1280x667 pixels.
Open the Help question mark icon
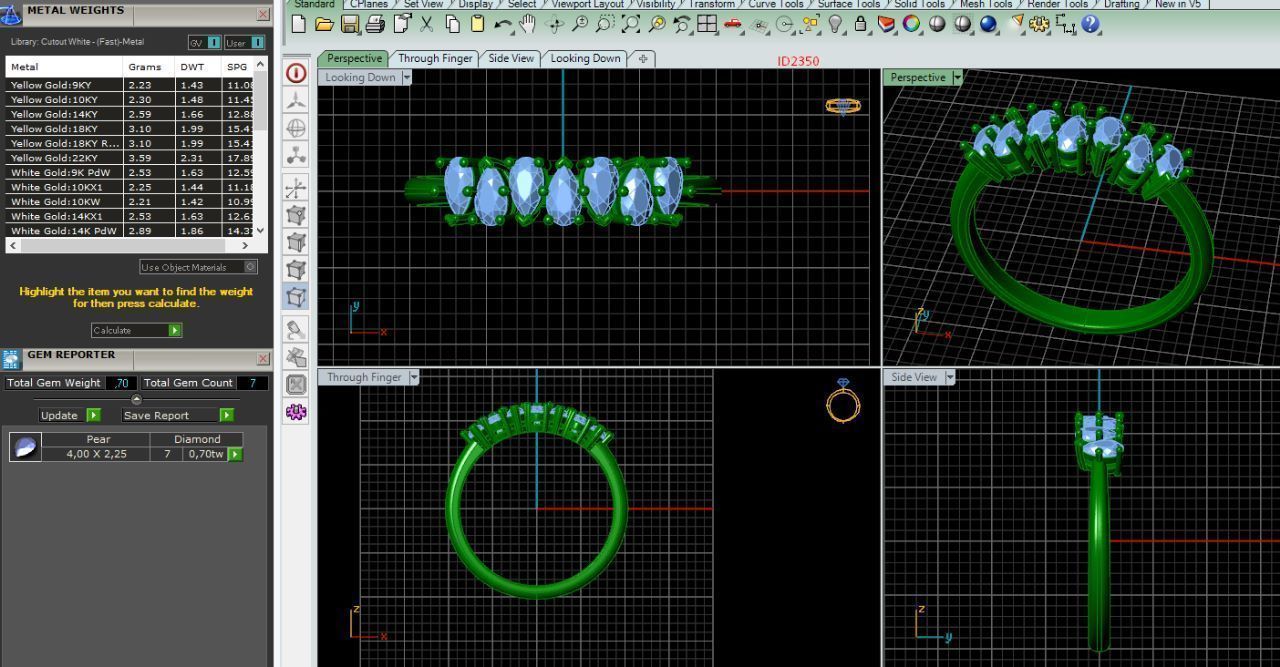click(x=1091, y=24)
